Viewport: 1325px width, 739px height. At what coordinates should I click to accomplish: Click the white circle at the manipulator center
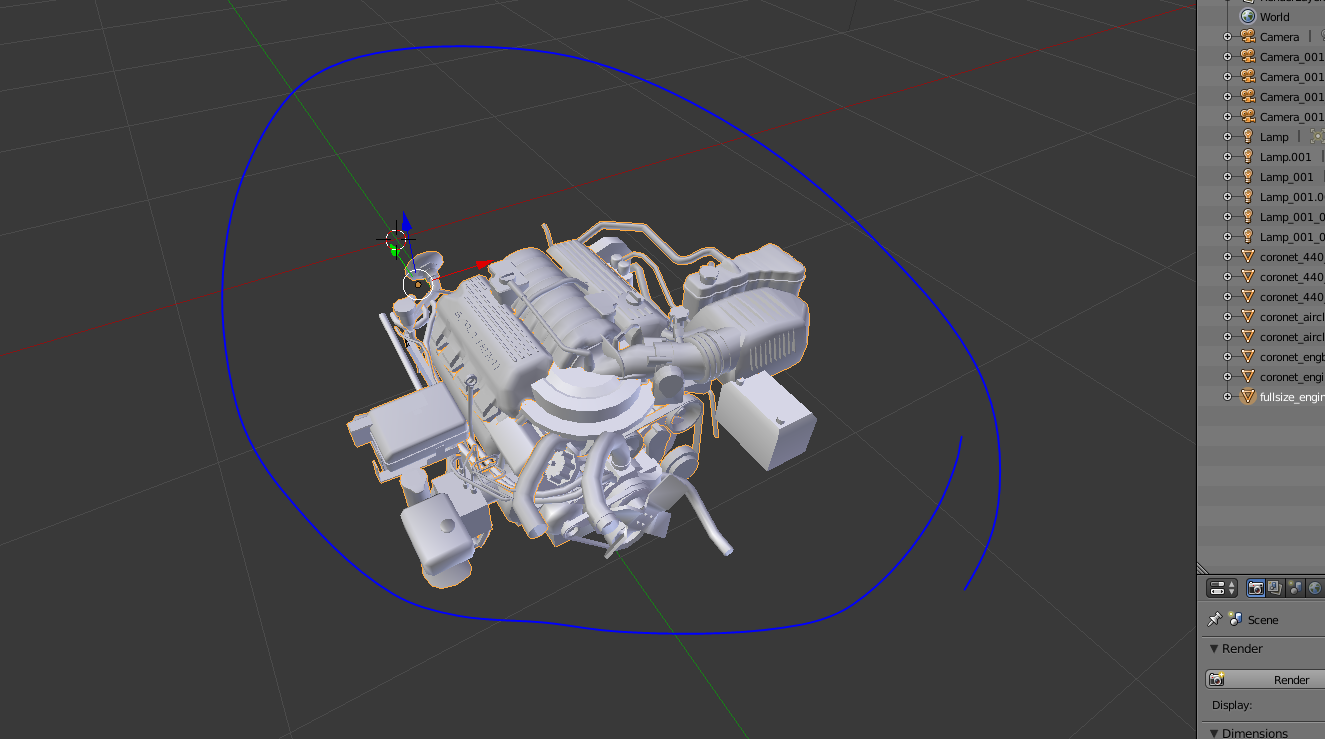(x=417, y=285)
